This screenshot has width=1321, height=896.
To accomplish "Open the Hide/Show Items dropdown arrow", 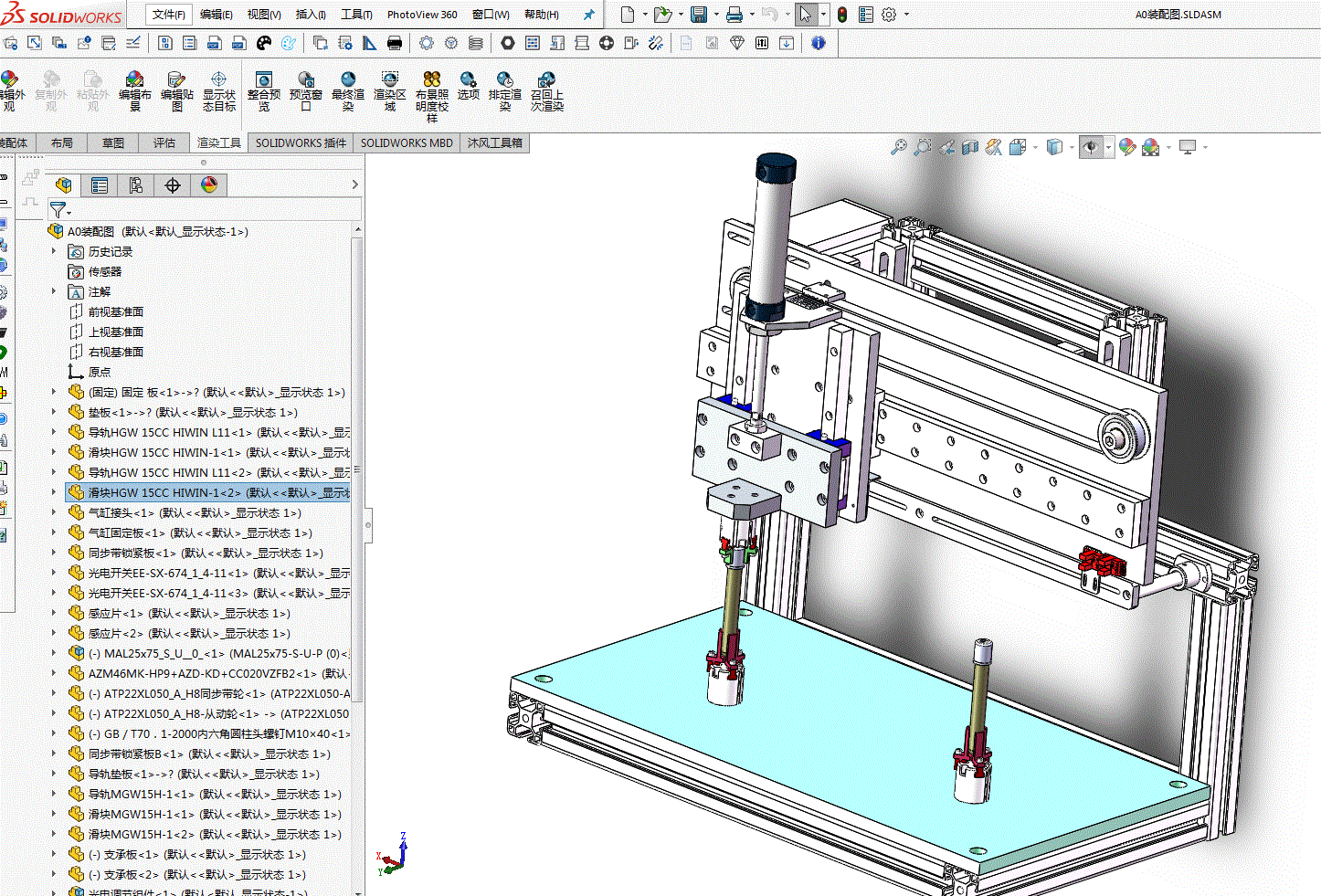I will pos(1108,147).
